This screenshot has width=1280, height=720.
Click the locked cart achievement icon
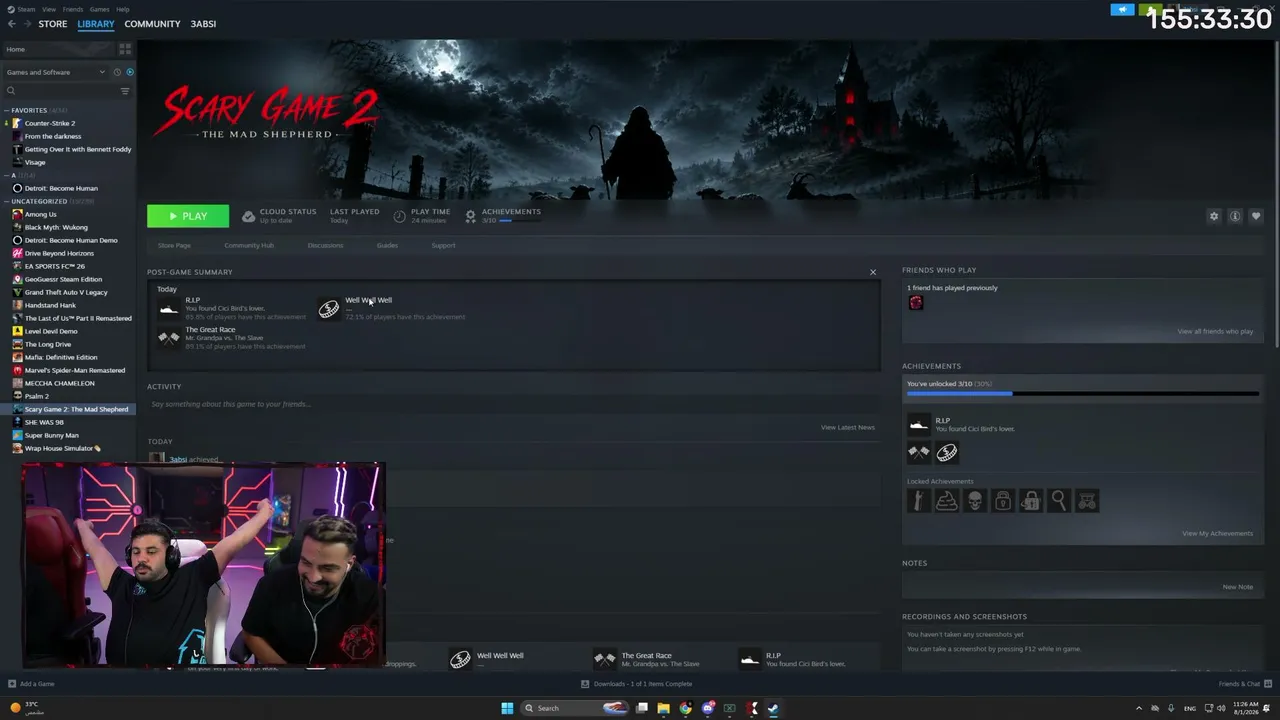click(1087, 501)
